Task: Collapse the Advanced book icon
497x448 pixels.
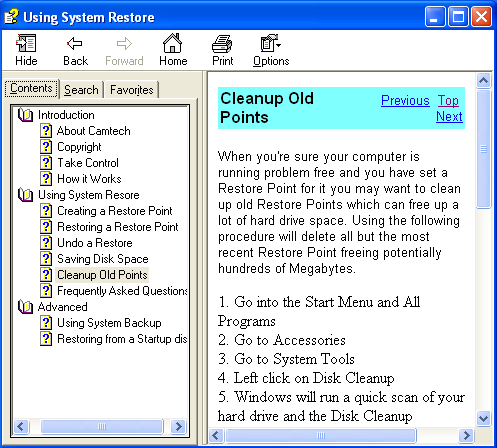Action: pos(25,307)
